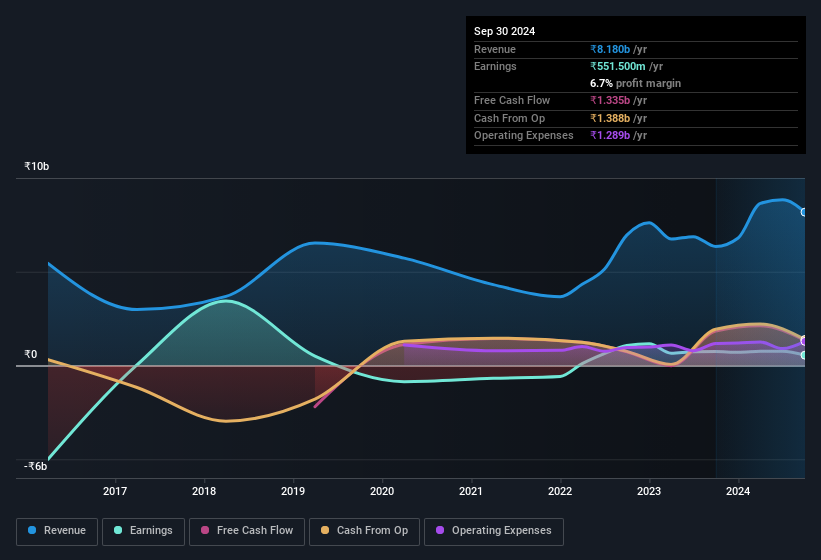
Task: Click the teal Earnings endpoint marker
Action: click(804, 355)
